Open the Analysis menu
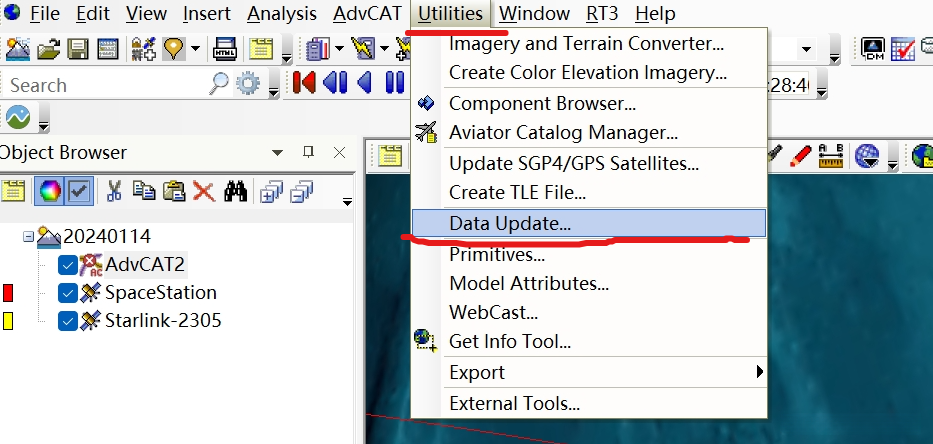The height and width of the screenshot is (444, 933). coord(281,13)
